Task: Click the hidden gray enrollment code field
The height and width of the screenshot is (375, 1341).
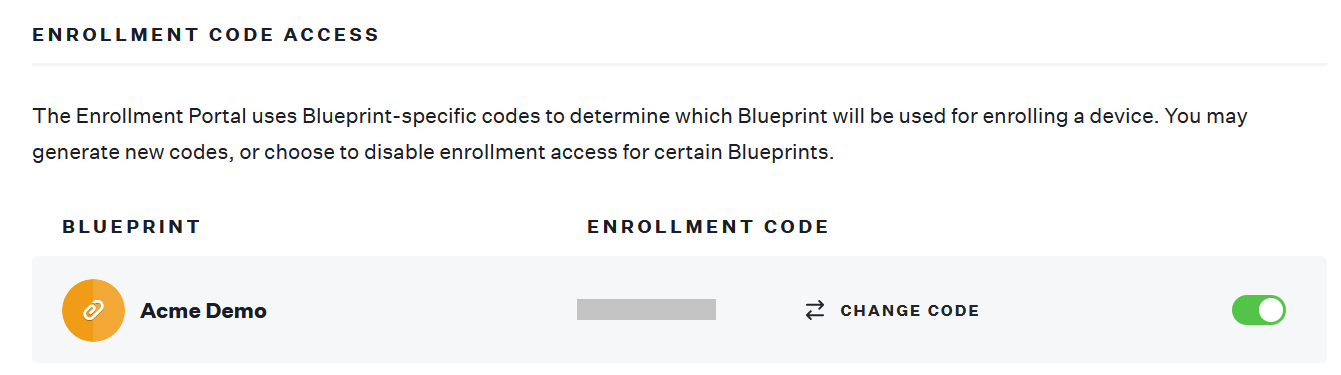Action: (x=646, y=309)
